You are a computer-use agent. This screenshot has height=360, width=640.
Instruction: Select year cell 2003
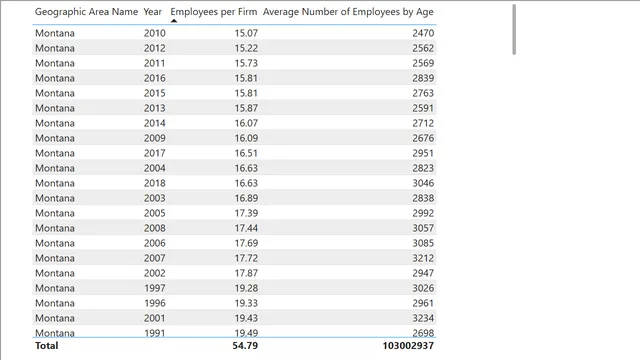click(x=155, y=198)
